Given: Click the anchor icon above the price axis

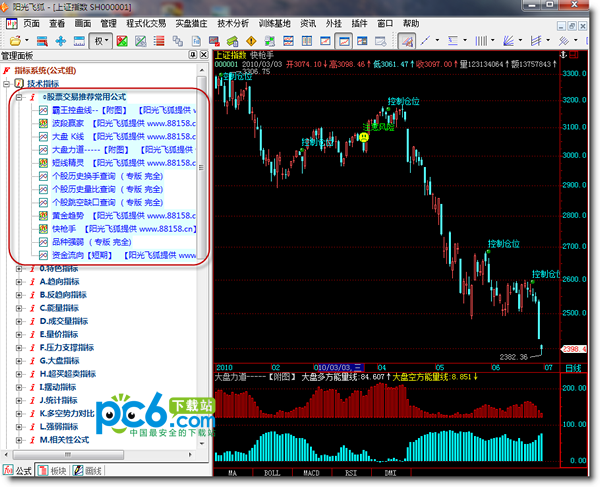Looking at the screenshot, I should [563, 55].
